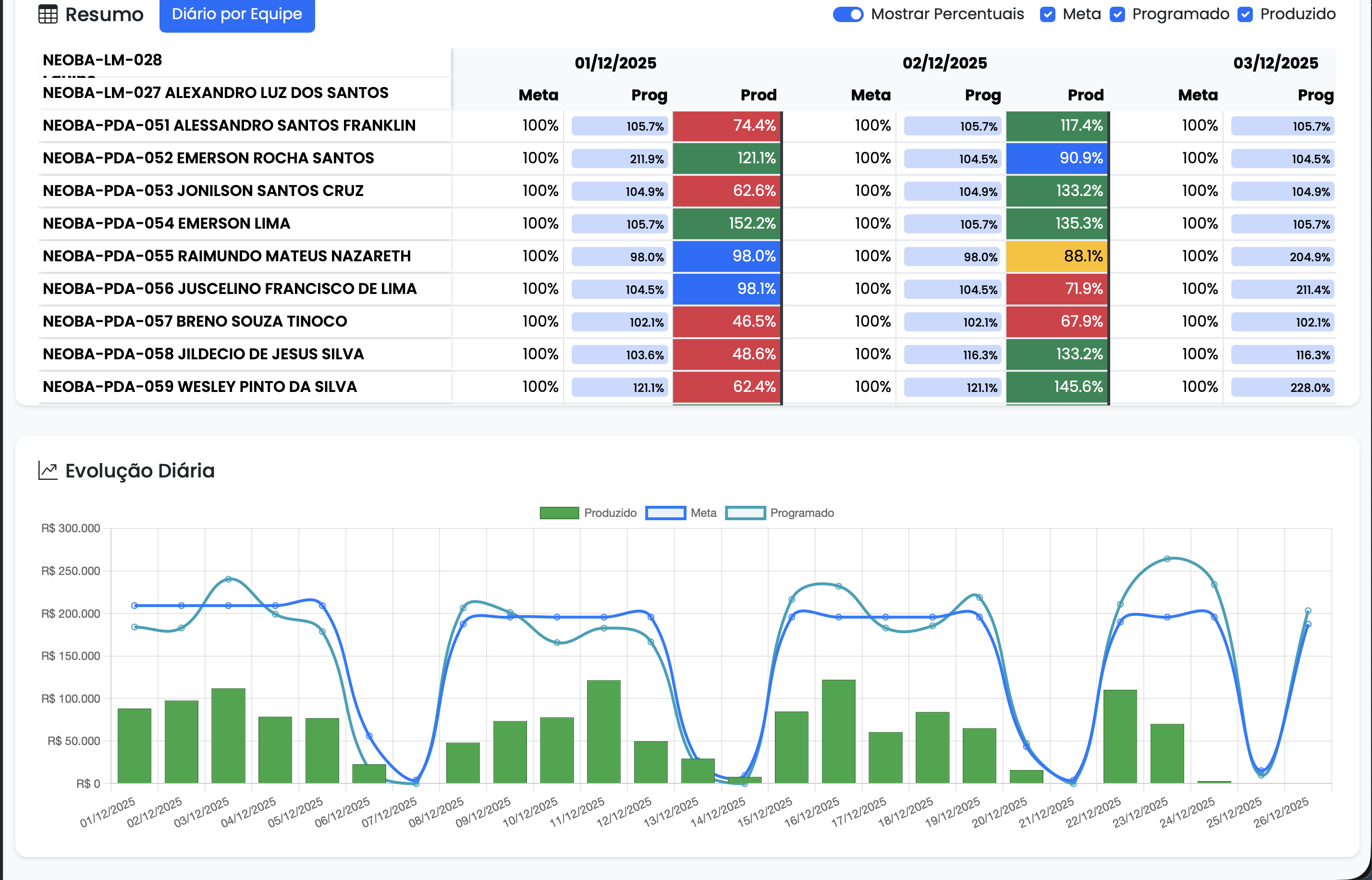
Task: Click the 16/12/2025 produzido bar
Action: (x=838, y=732)
